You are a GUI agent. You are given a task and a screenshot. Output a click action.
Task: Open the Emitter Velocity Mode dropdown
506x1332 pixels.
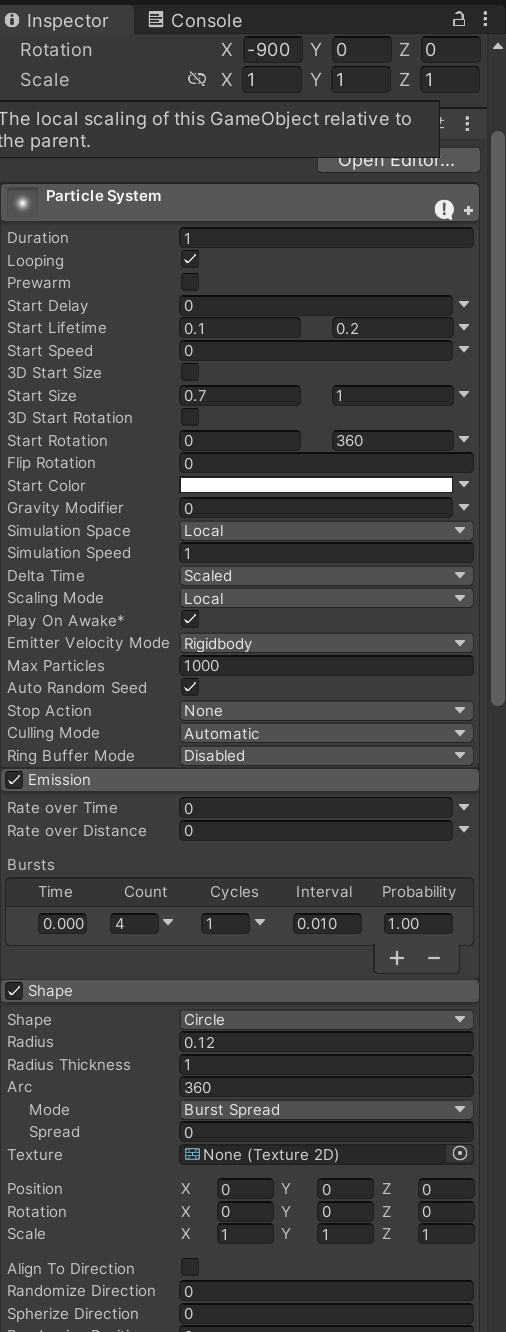[326, 644]
